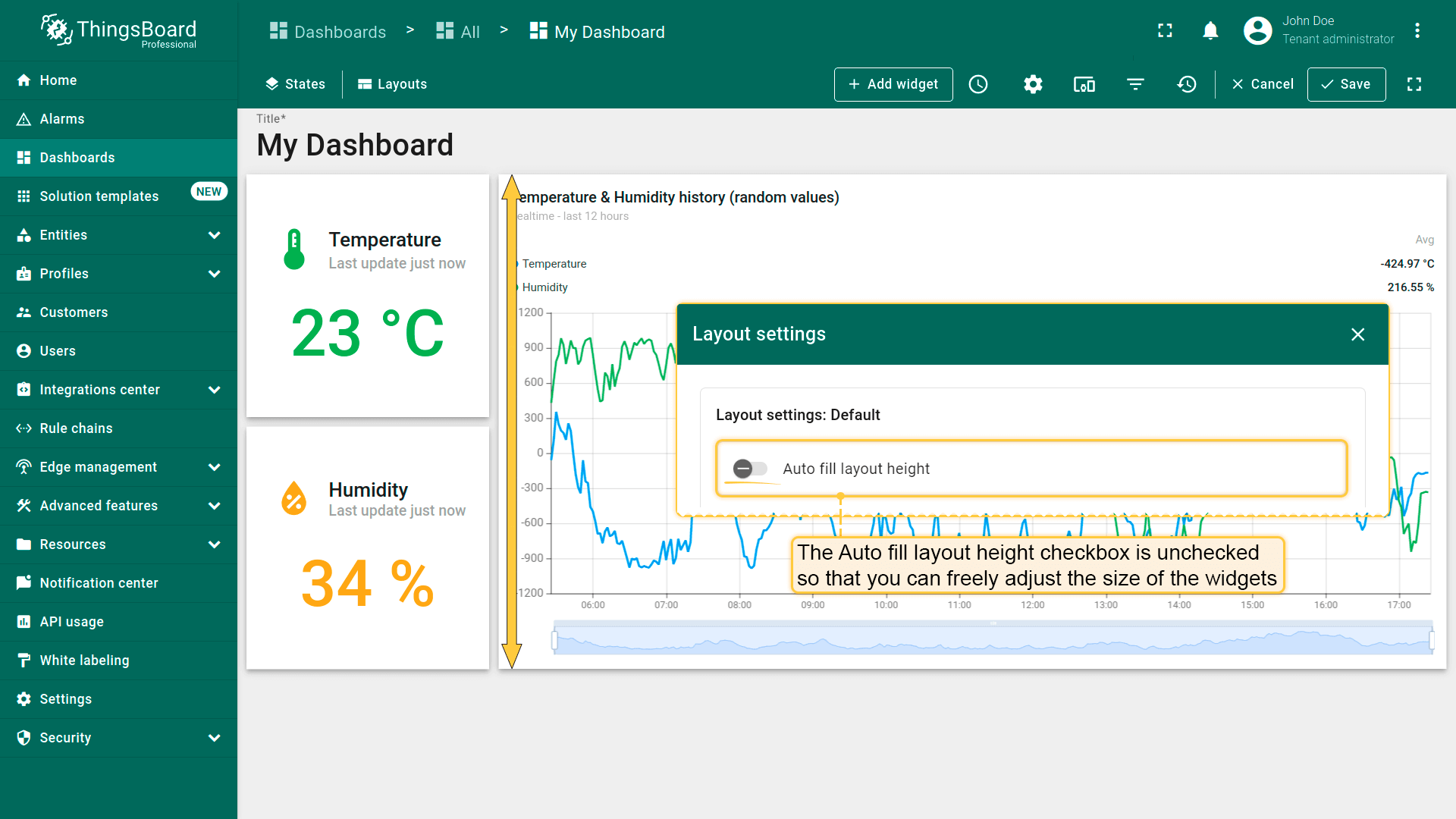The image size is (1456, 819).
Task: Toggle fullscreen icon in top header
Action: coord(1165,31)
